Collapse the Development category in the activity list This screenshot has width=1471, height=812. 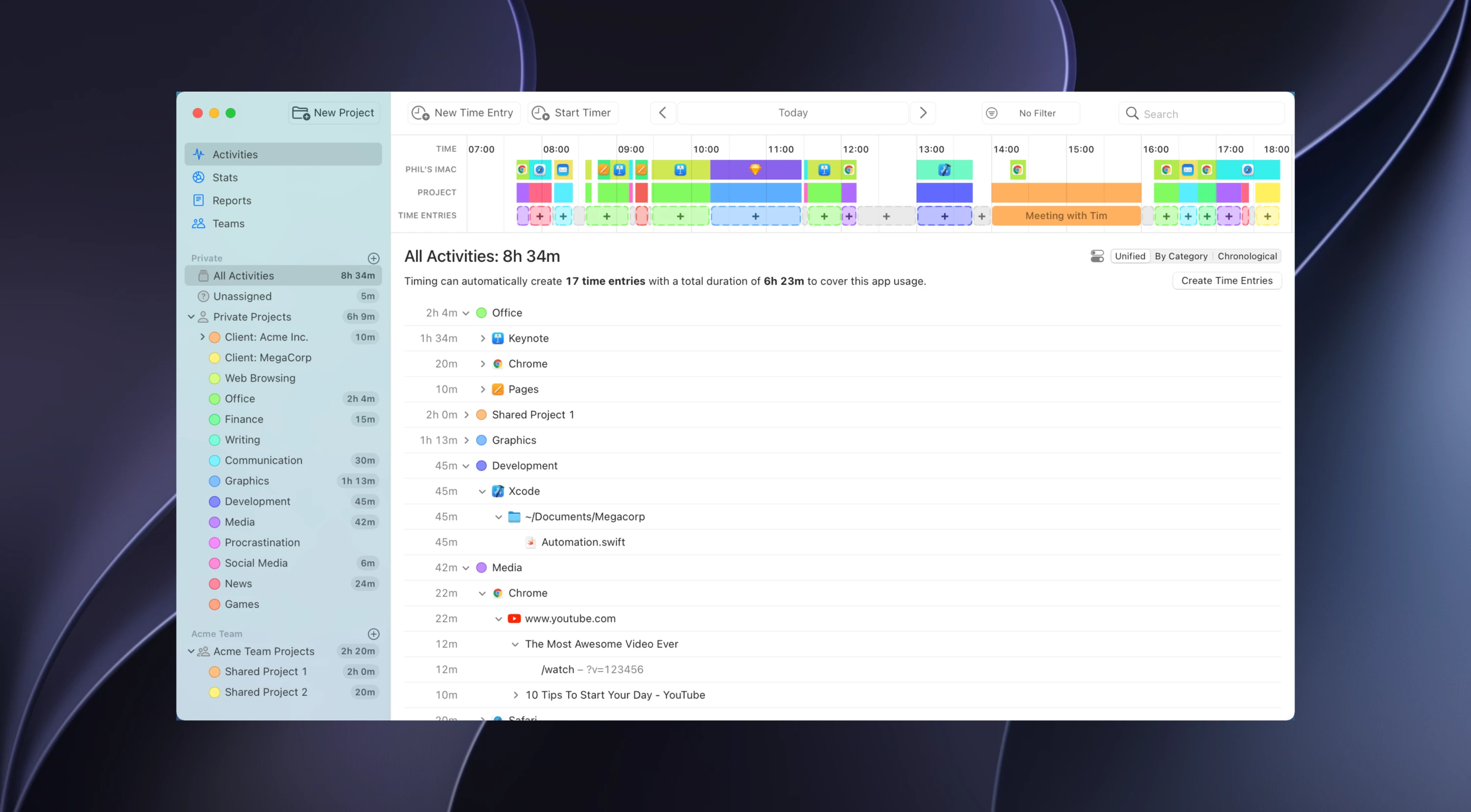pos(466,466)
